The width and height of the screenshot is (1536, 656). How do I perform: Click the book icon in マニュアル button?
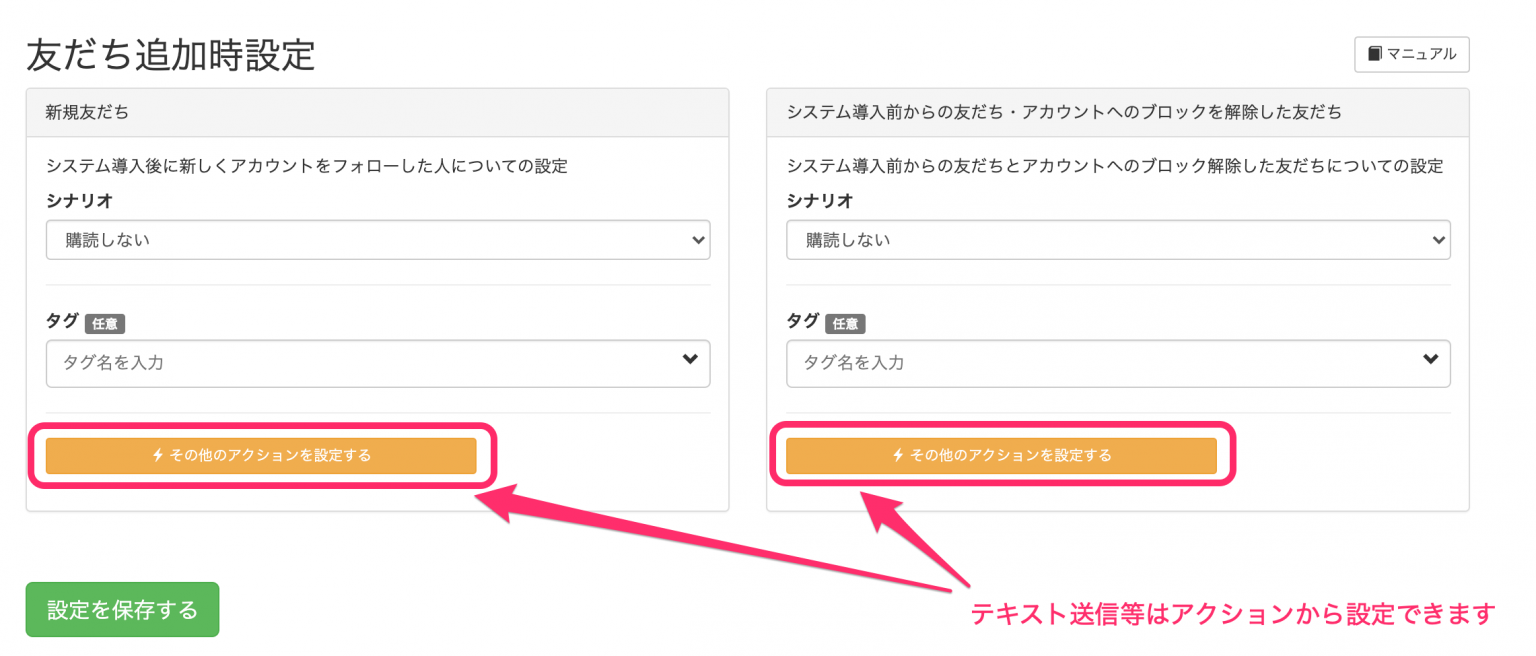[x=1375, y=54]
